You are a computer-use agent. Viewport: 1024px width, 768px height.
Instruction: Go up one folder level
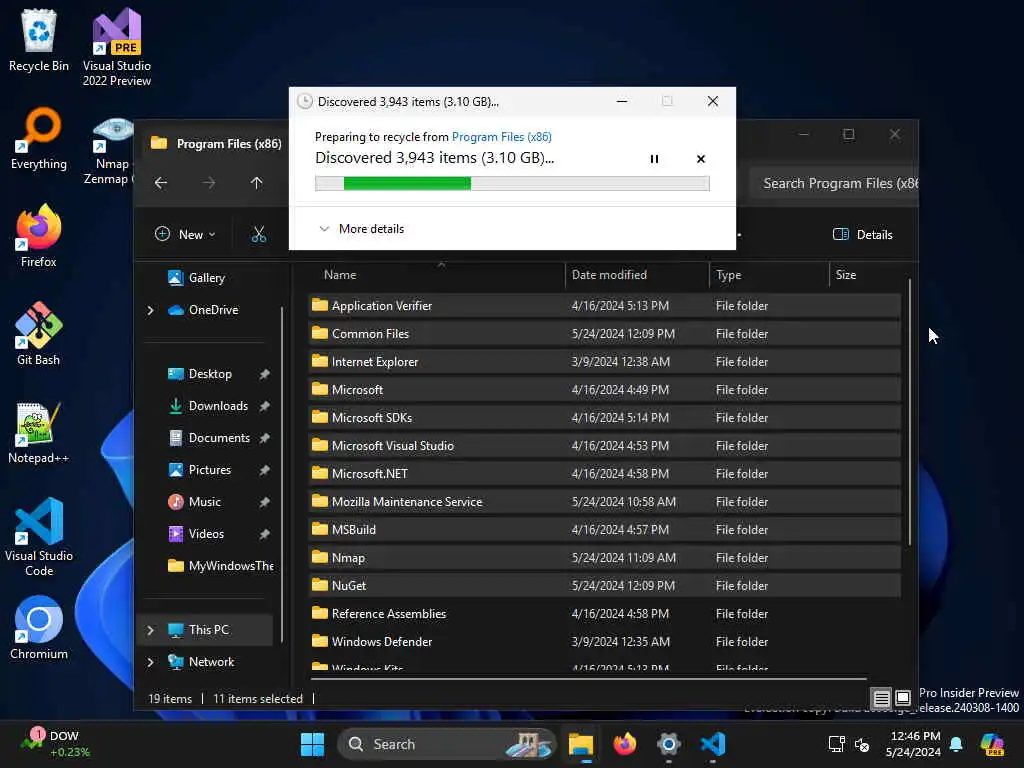pos(256,183)
